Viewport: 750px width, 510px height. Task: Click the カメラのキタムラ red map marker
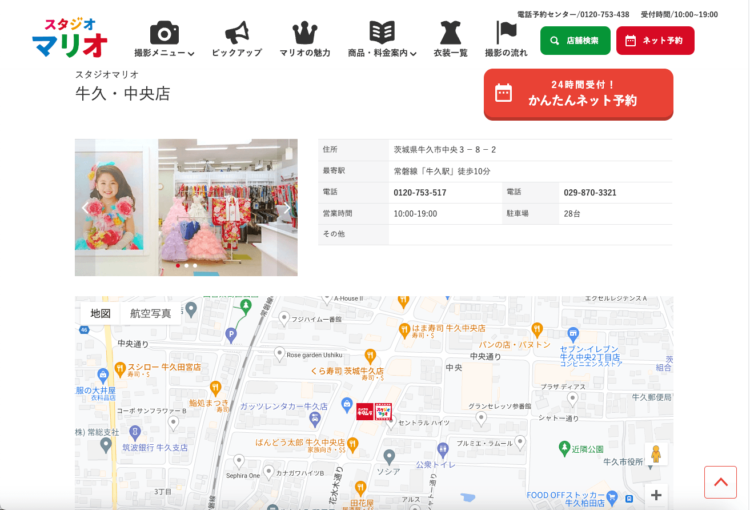[365, 411]
